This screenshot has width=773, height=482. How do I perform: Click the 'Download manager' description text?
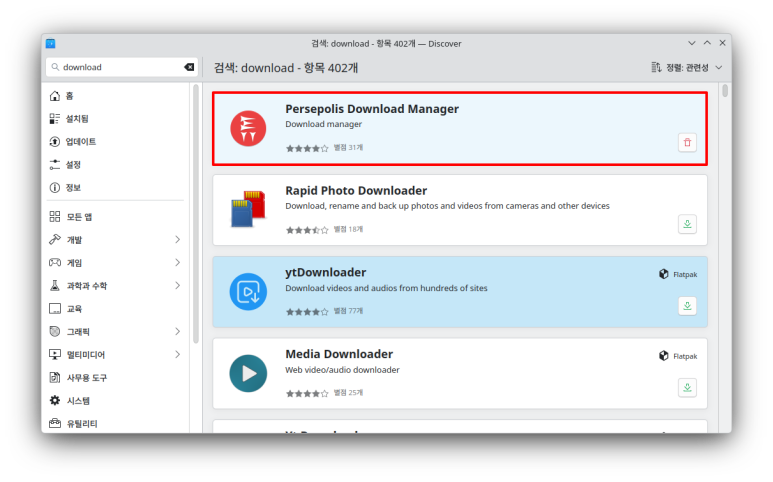pos(323,124)
